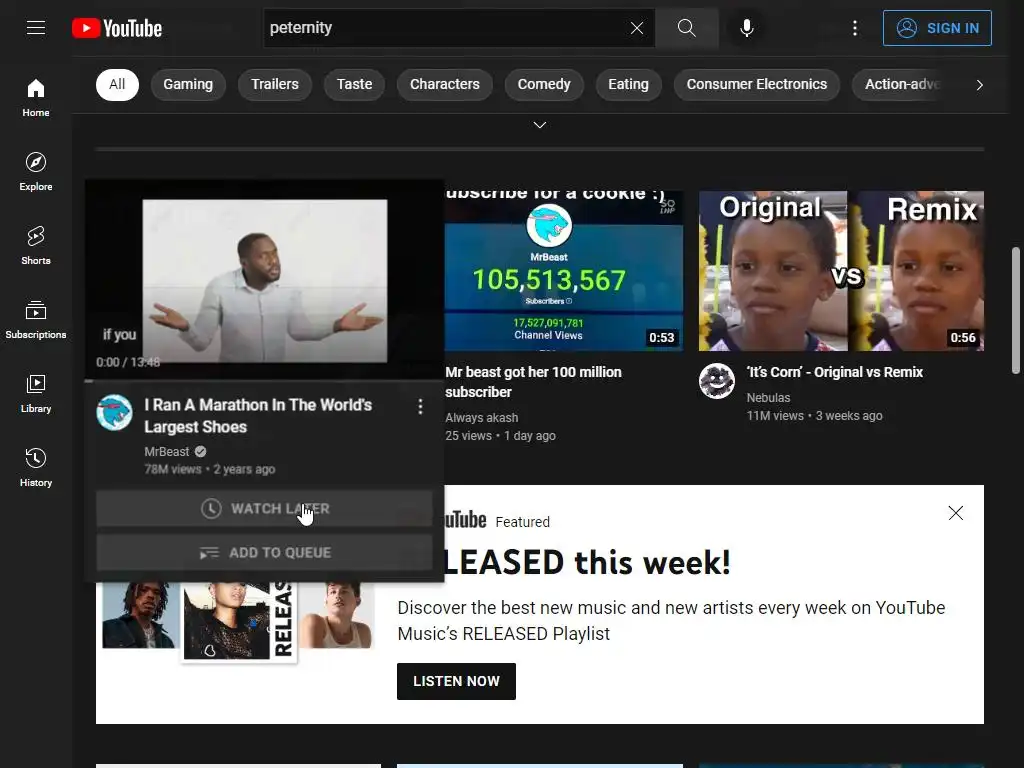
Task: Open Explore in sidebar
Action: (36, 171)
